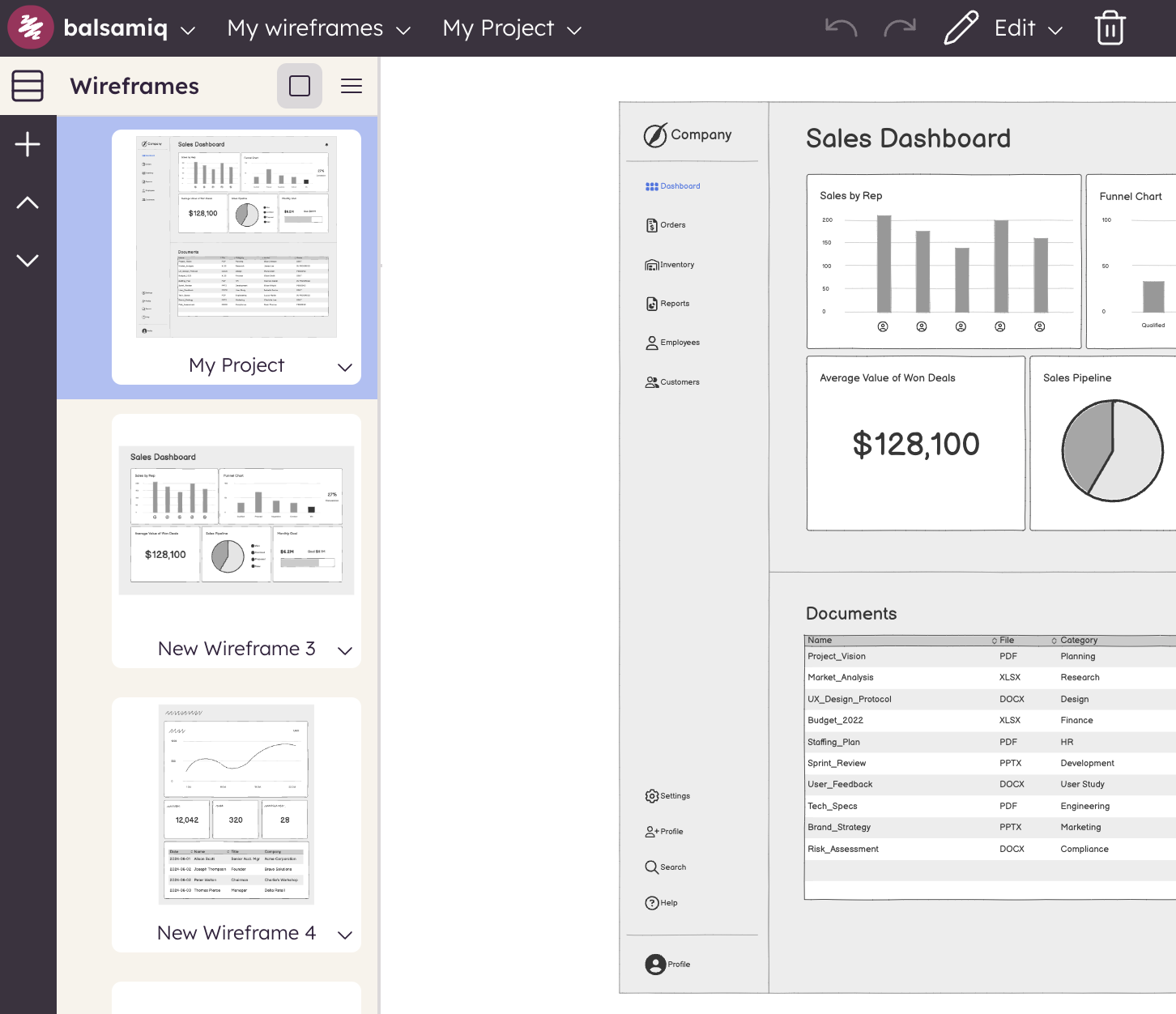The height and width of the screenshot is (1014, 1176).
Task: Click the trash delete icon
Action: pos(1110,28)
